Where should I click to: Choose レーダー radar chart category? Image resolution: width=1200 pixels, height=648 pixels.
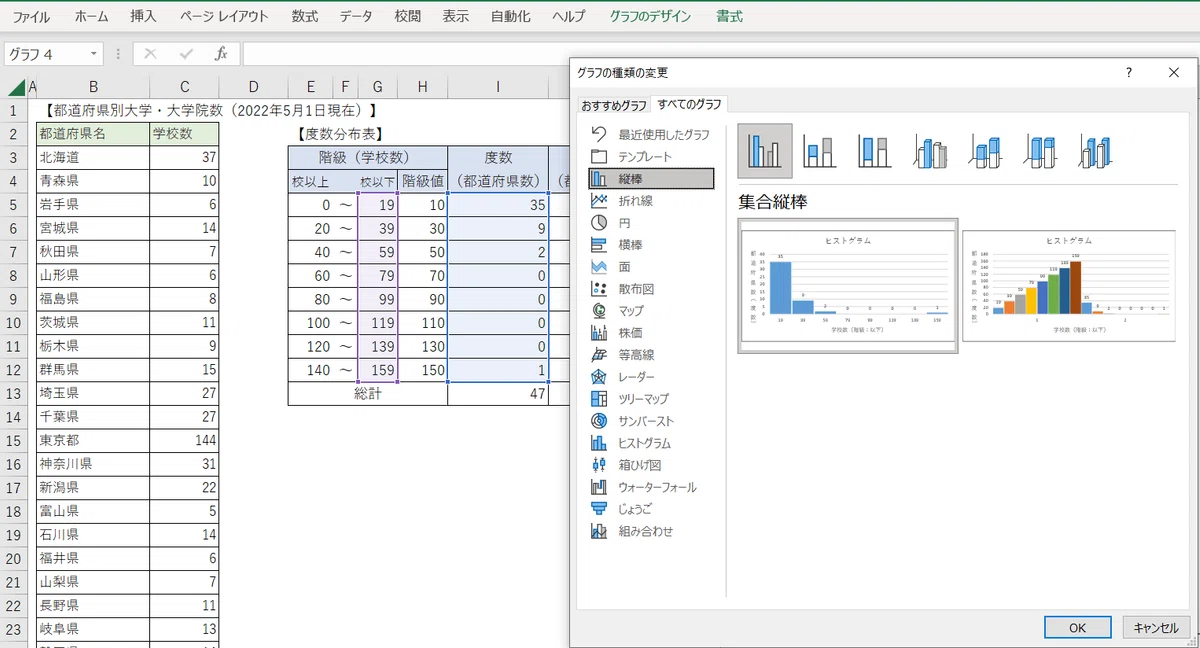pyautogui.click(x=651, y=376)
